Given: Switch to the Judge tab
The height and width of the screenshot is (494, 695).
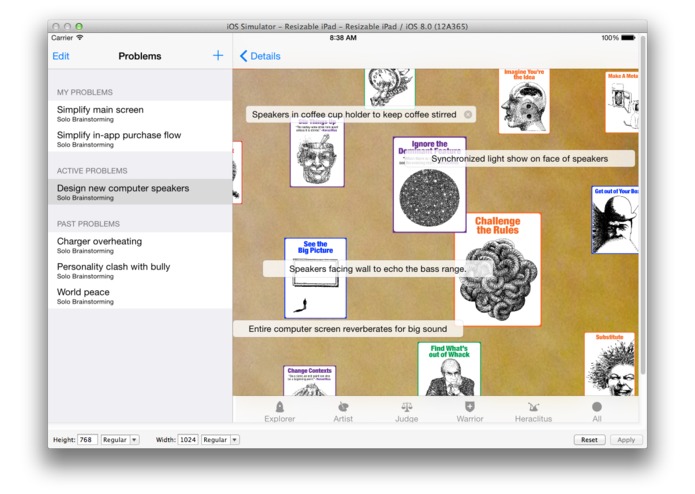Looking at the screenshot, I should [406, 412].
